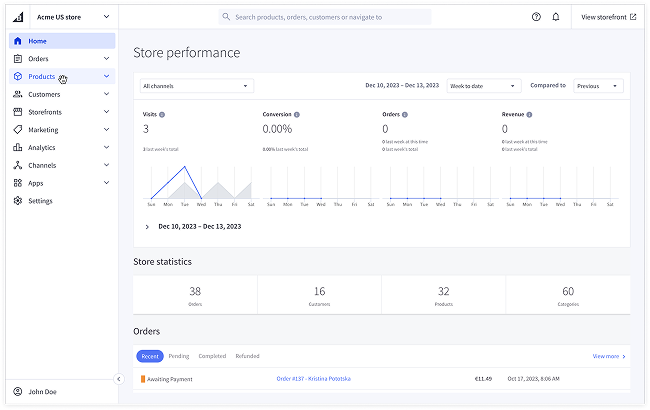650x410 pixels.
Task: Click the John Doe profile avatar icon
Action: (17, 391)
